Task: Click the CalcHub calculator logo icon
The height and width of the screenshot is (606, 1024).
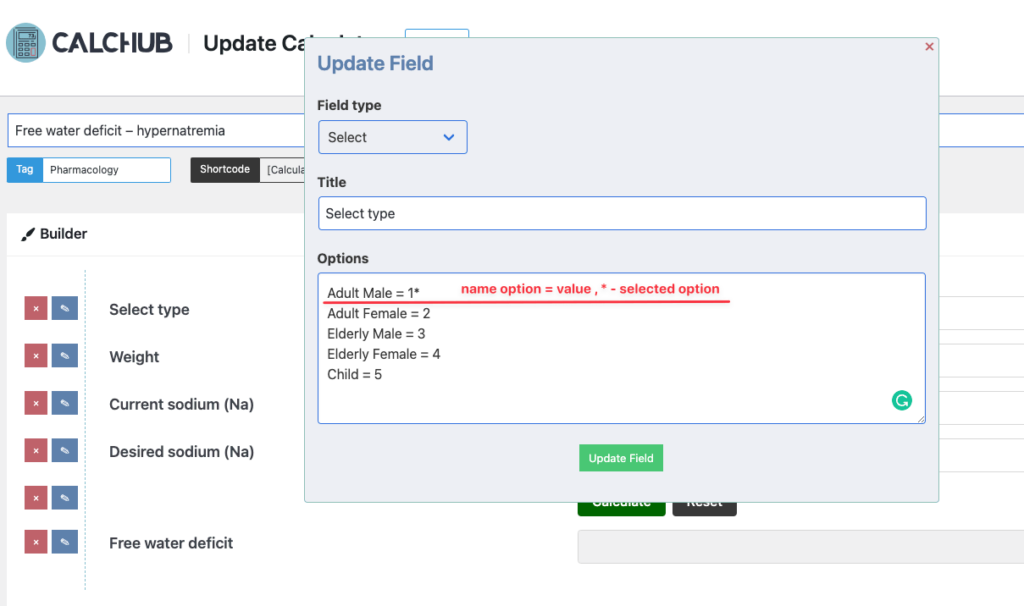Action: click(x=26, y=42)
